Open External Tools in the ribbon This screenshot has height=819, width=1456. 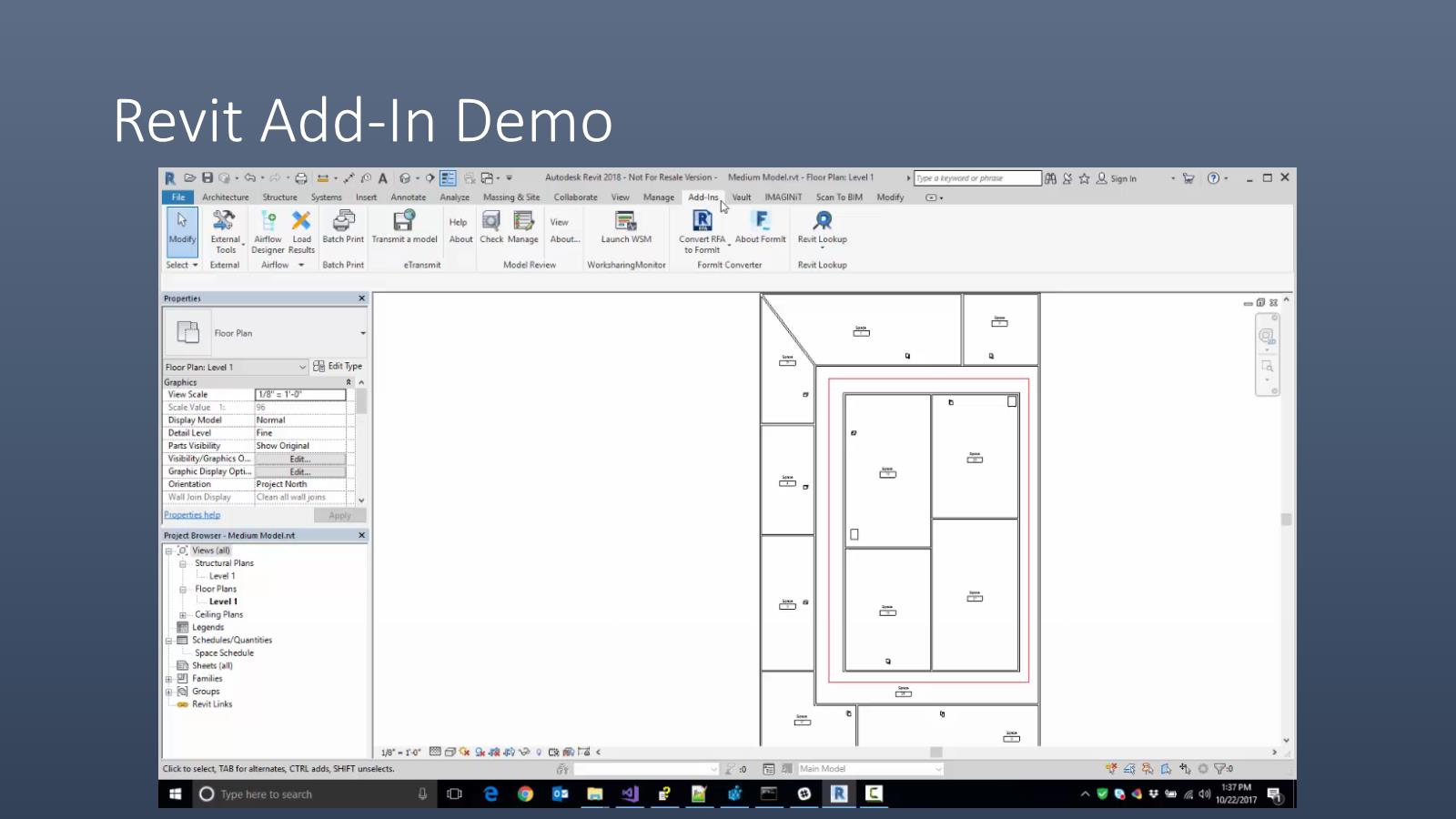pos(225,232)
